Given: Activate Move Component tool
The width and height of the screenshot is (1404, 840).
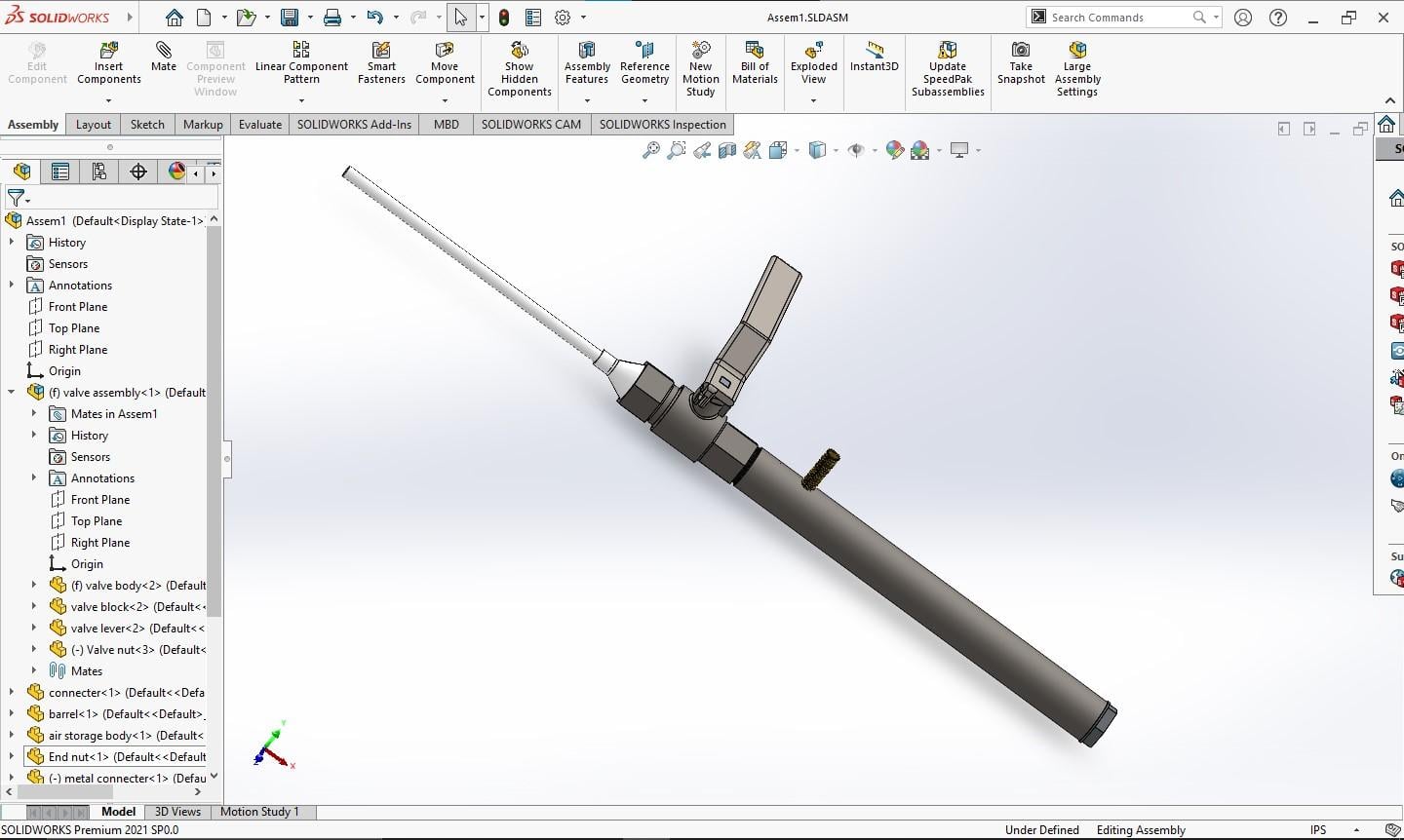Looking at the screenshot, I should tap(445, 63).
